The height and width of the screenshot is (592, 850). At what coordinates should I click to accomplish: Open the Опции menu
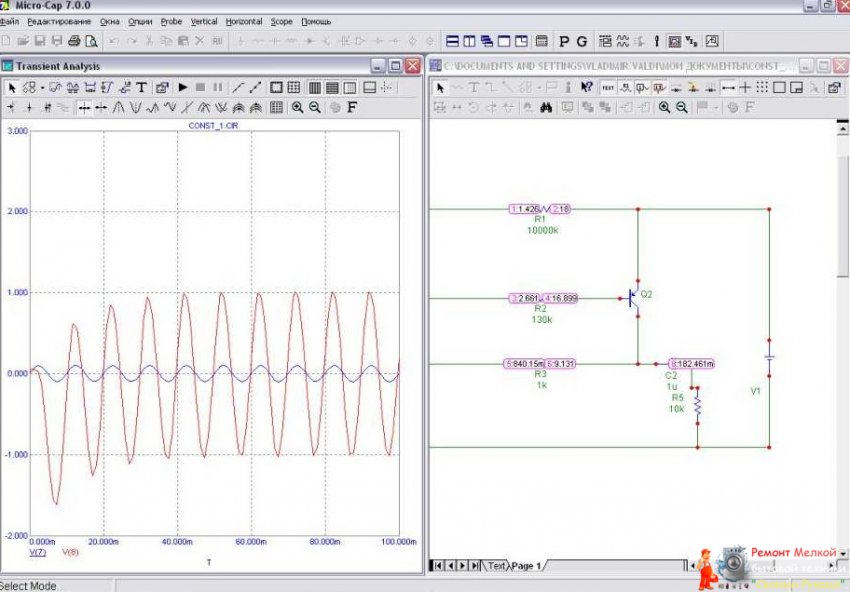tap(140, 21)
